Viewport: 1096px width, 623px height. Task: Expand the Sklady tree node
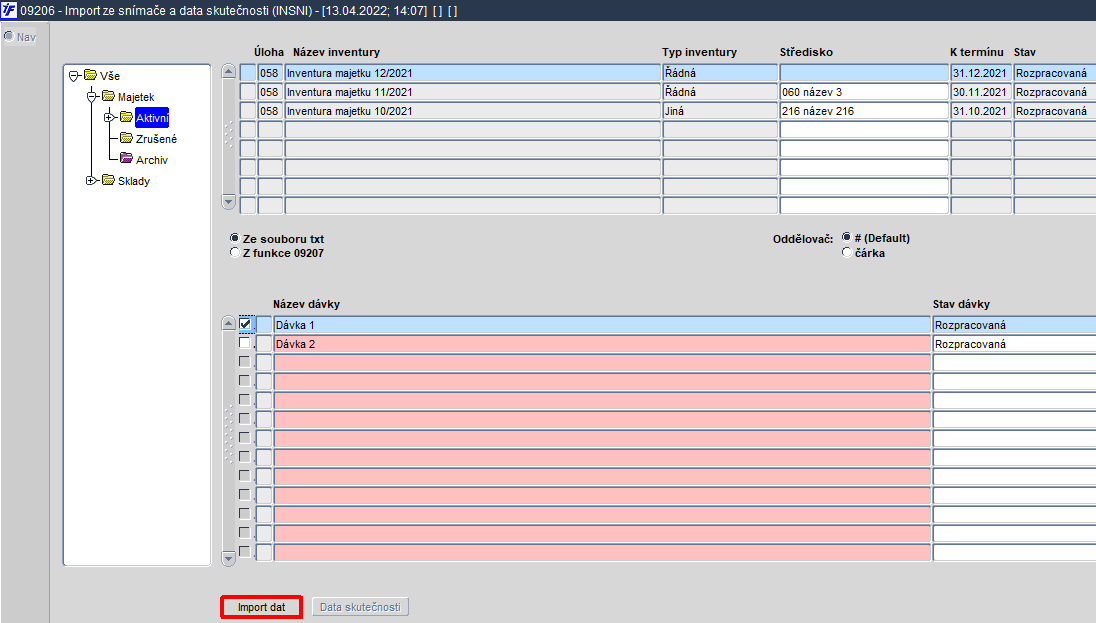91,180
